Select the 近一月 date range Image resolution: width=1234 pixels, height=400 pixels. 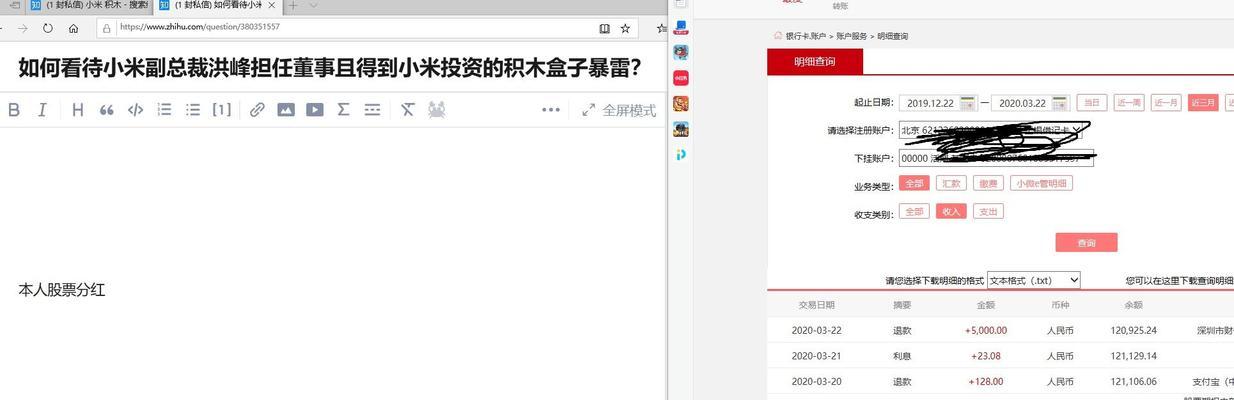[x=1165, y=102]
